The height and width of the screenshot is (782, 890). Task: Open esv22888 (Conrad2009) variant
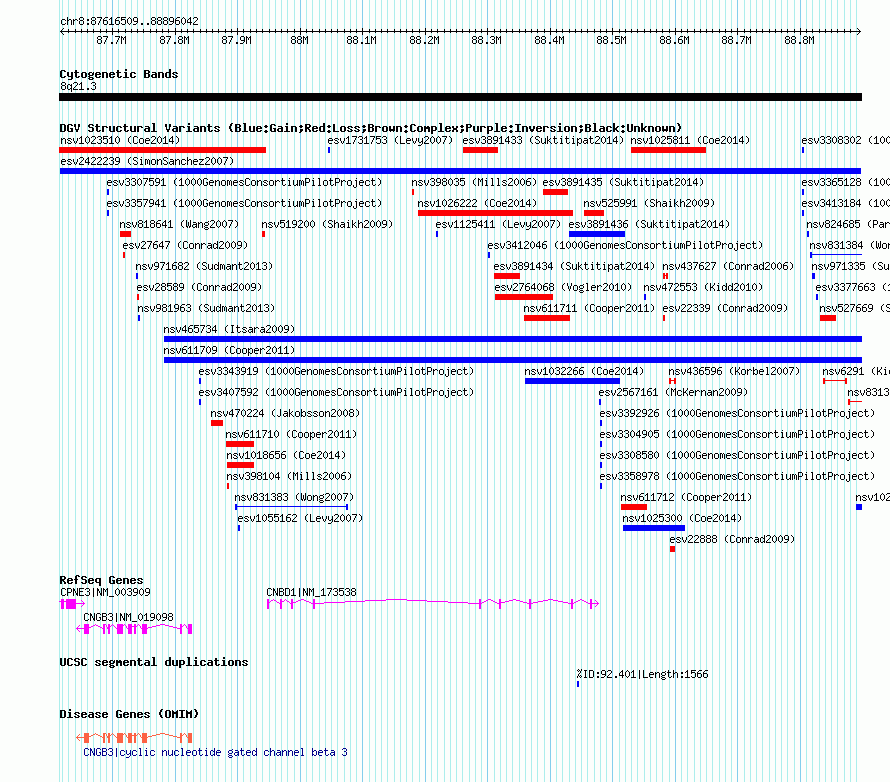point(732,539)
